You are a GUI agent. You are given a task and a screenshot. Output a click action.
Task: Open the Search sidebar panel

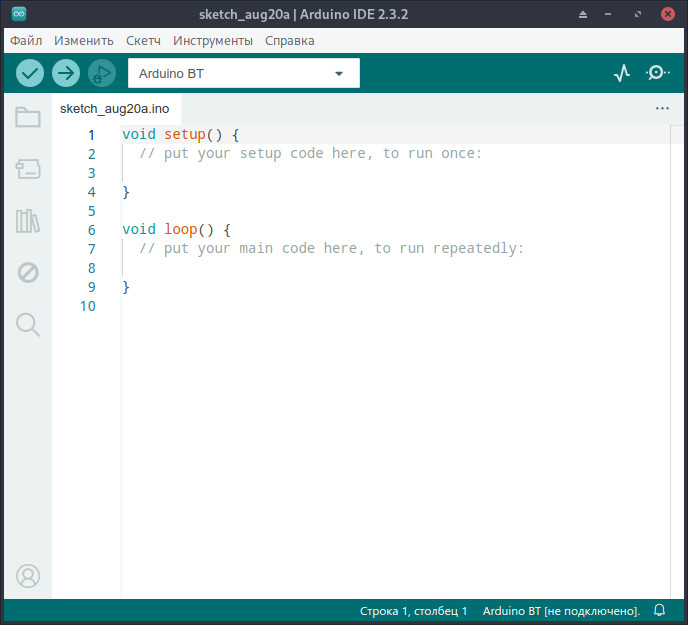pos(28,325)
